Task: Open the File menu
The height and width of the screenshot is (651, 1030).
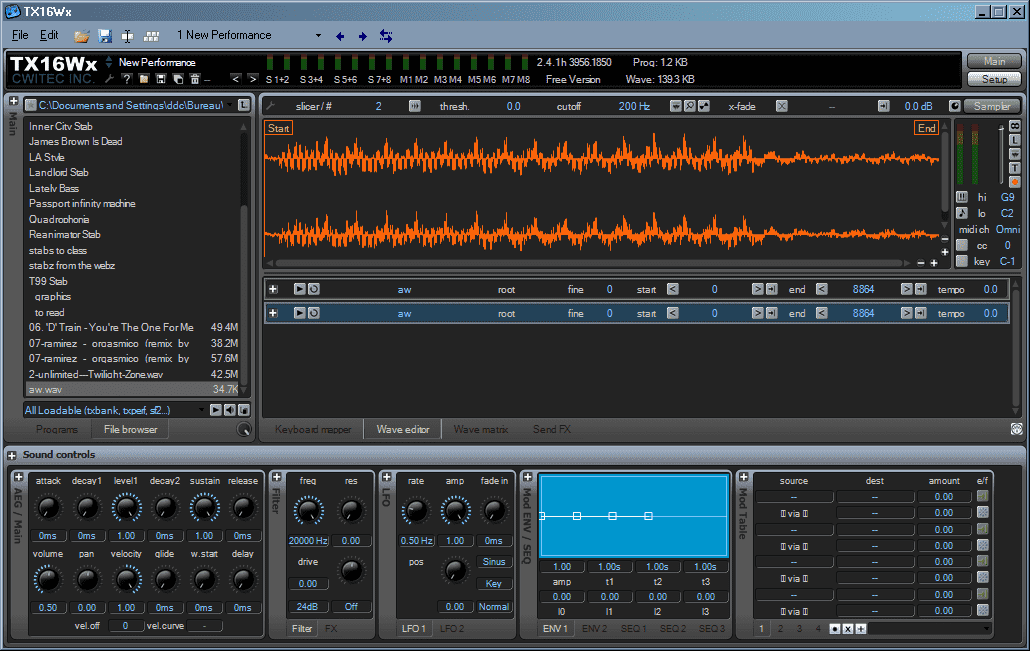Action: point(20,35)
